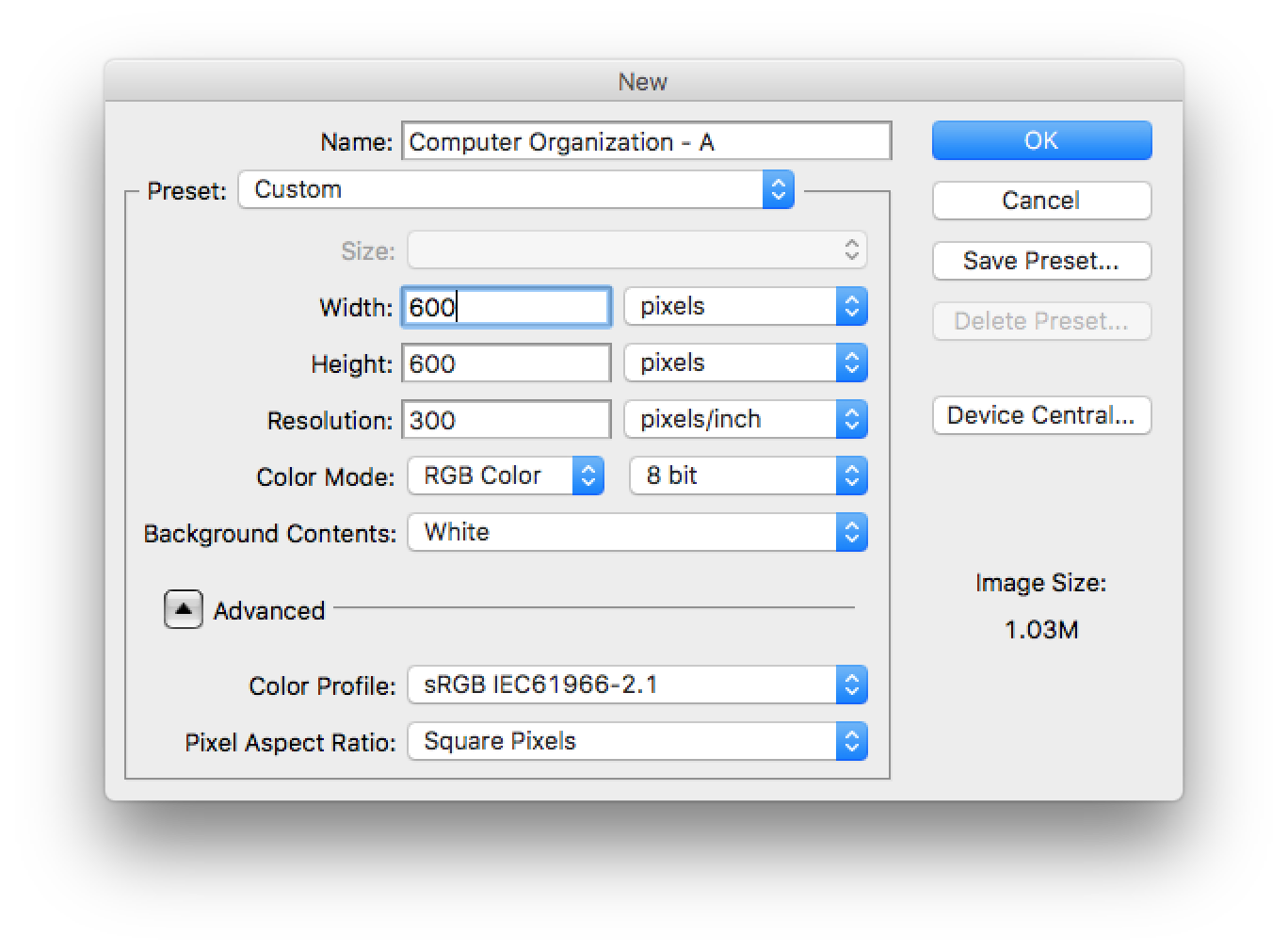Open the Color Profile dropdown

(x=637, y=685)
